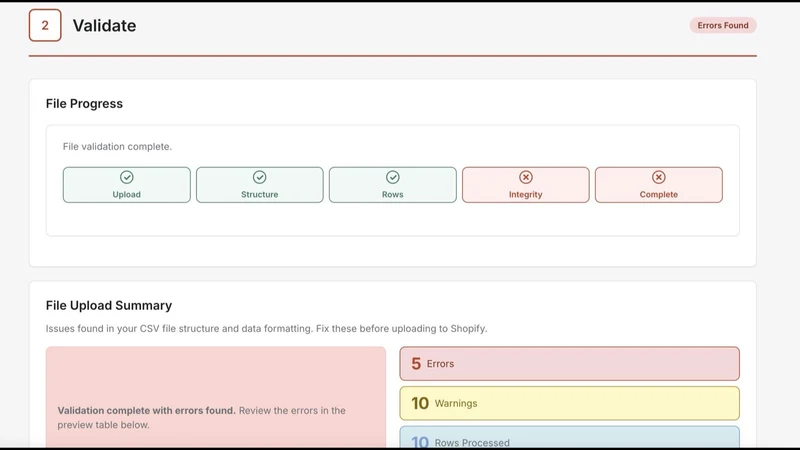Click the Validate heading
This screenshot has height=450, width=800.
click(104, 26)
